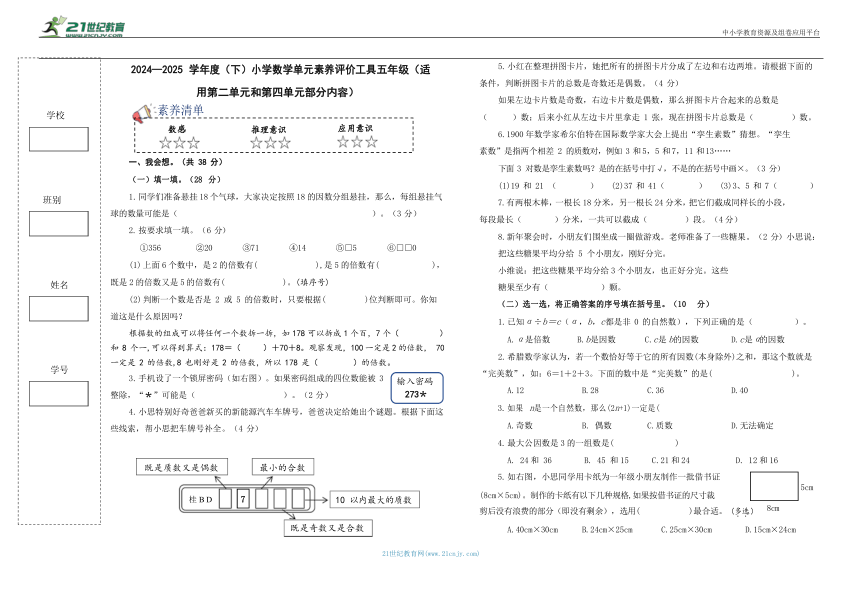
Task: Choose option C. 21和24
Action: click(x=671, y=461)
